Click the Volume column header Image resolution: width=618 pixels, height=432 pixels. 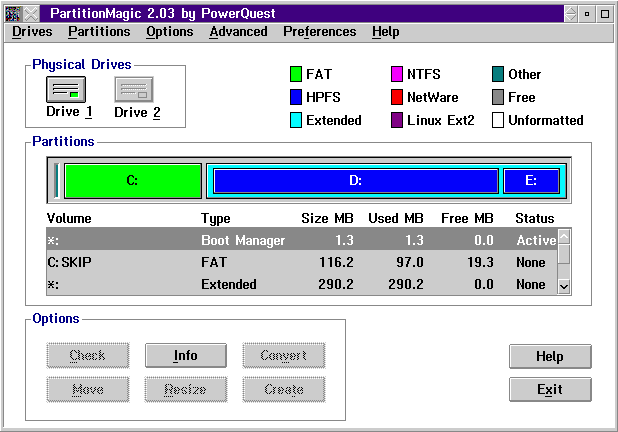(69, 218)
